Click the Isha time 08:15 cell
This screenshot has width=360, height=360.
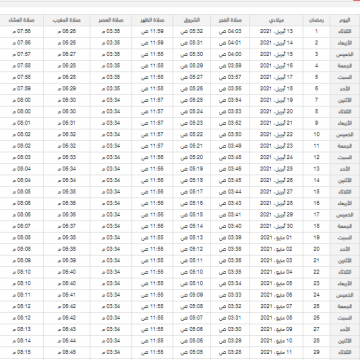(21, 352)
